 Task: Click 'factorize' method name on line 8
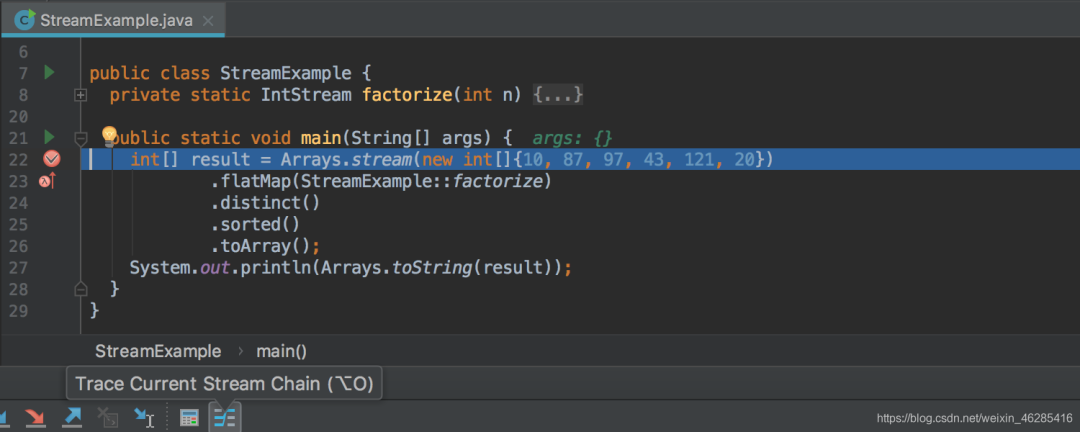click(406, 94)
